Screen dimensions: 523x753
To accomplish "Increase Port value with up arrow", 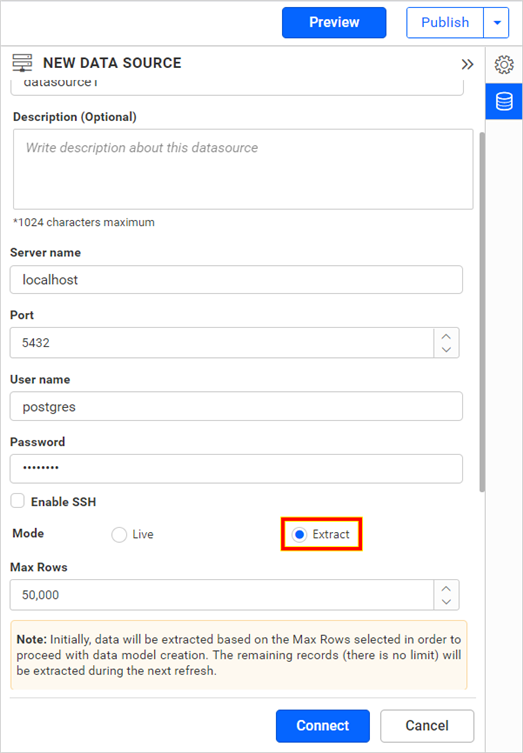I will 446,336.
